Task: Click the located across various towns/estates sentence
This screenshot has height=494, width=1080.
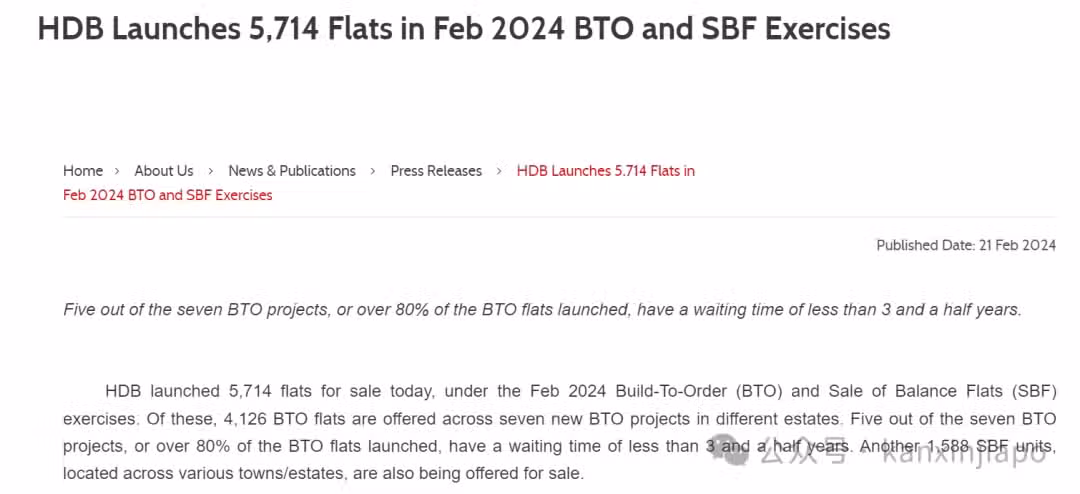Action: [323, 474]
